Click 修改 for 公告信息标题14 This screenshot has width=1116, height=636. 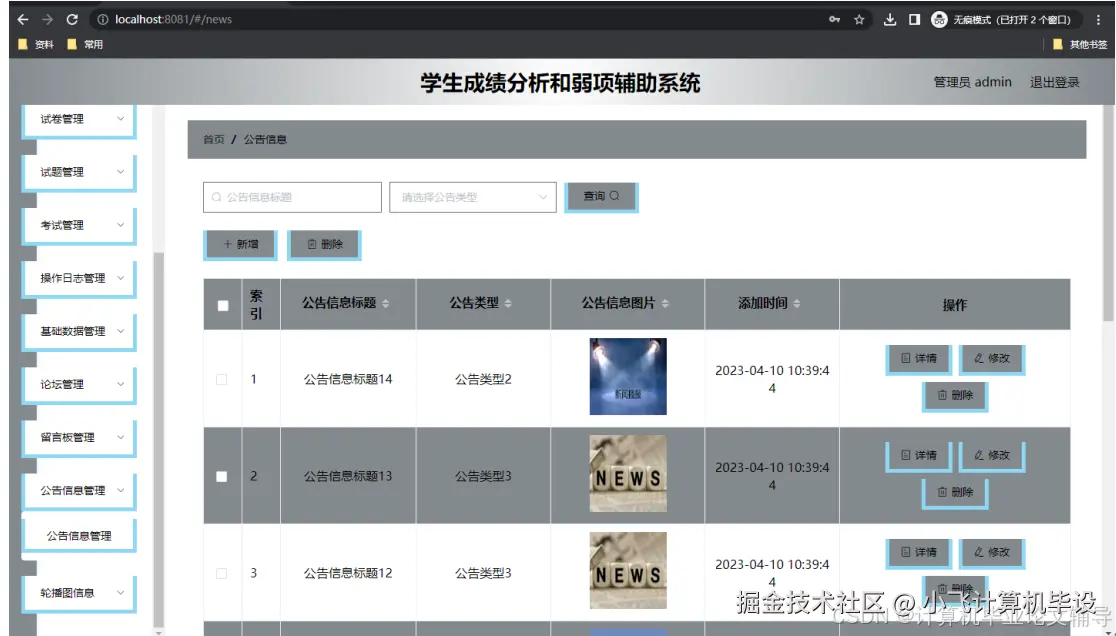[x=992, y=359]
